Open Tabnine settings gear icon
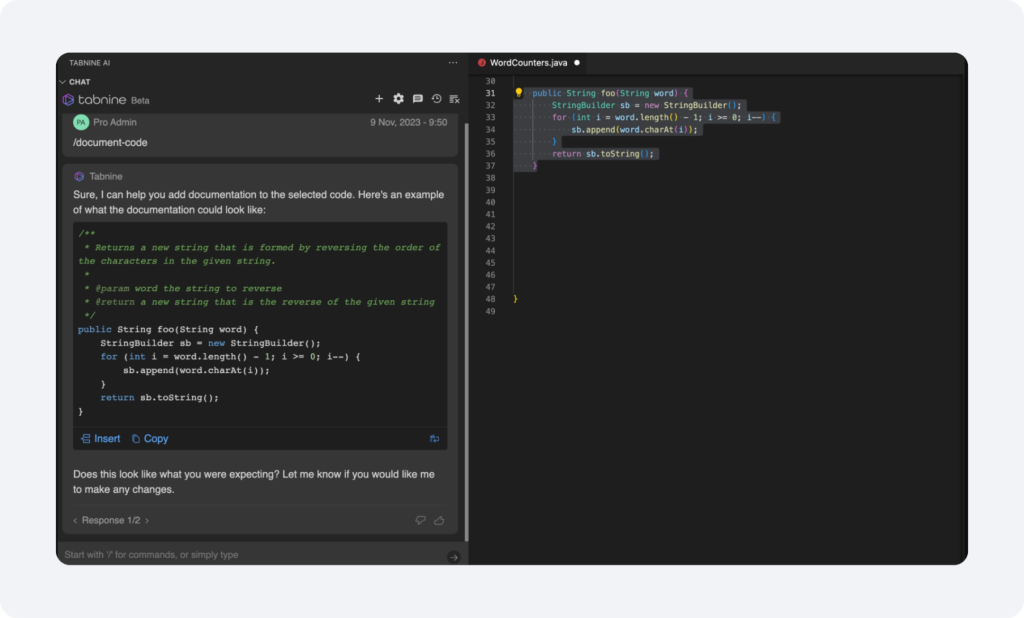The width and height of the screenshot is (1024, 618). click(x=398, y=99)
